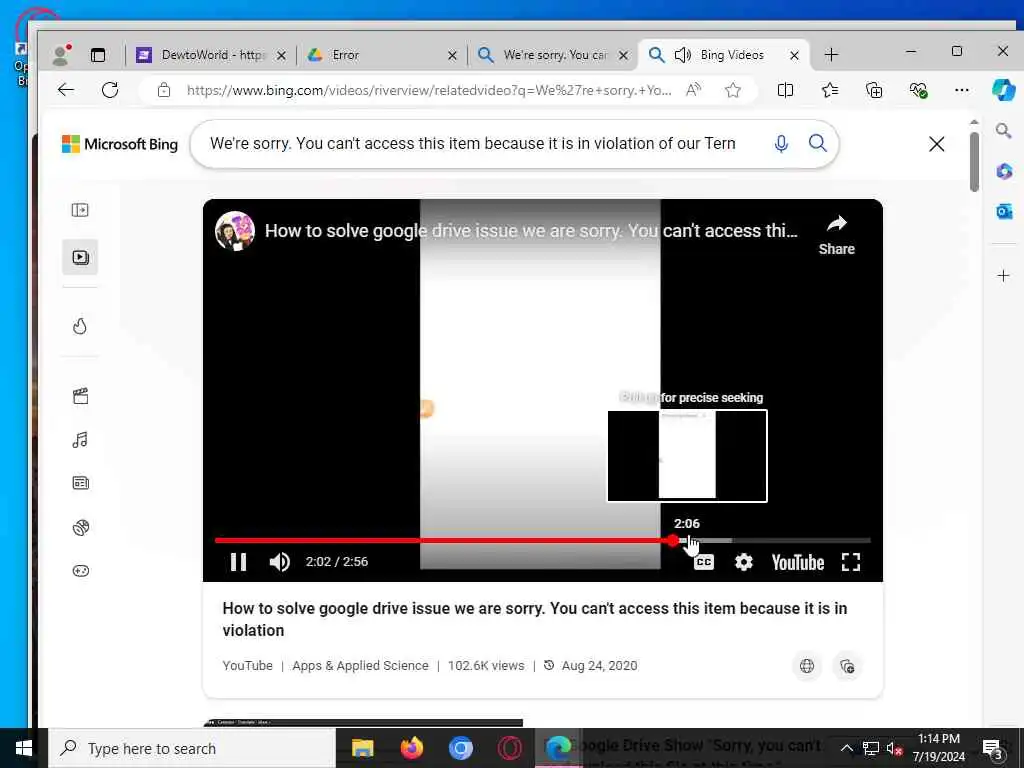Viewport: 1024px width, 768px height.
Task: Click the video title in player
Action: click(x=531, y=231)
